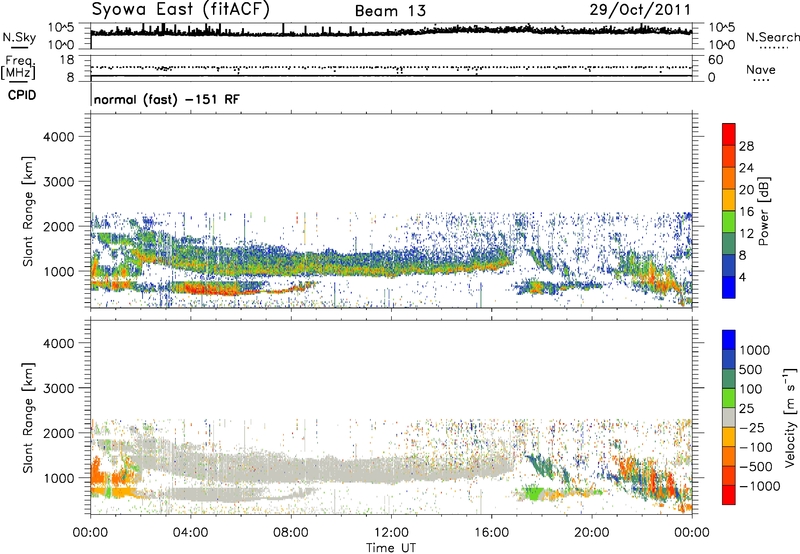Select the "Beam 13" header label
The width and height of the screenshot is (800, 554).
[x=390, y=11]
